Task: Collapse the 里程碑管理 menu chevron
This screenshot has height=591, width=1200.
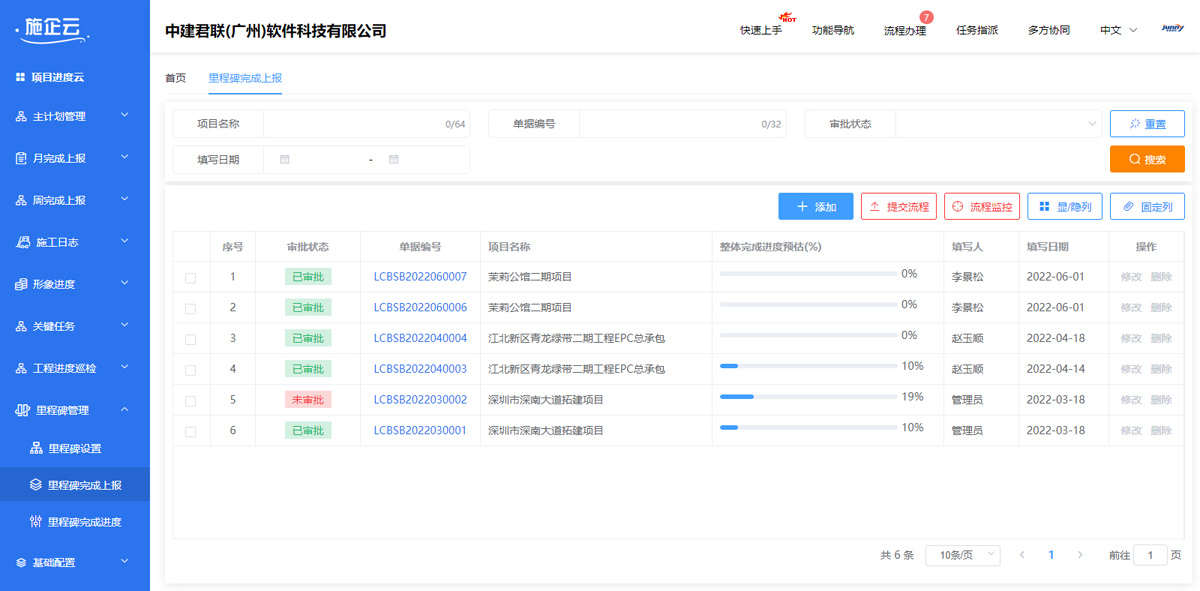Action: 125,409
